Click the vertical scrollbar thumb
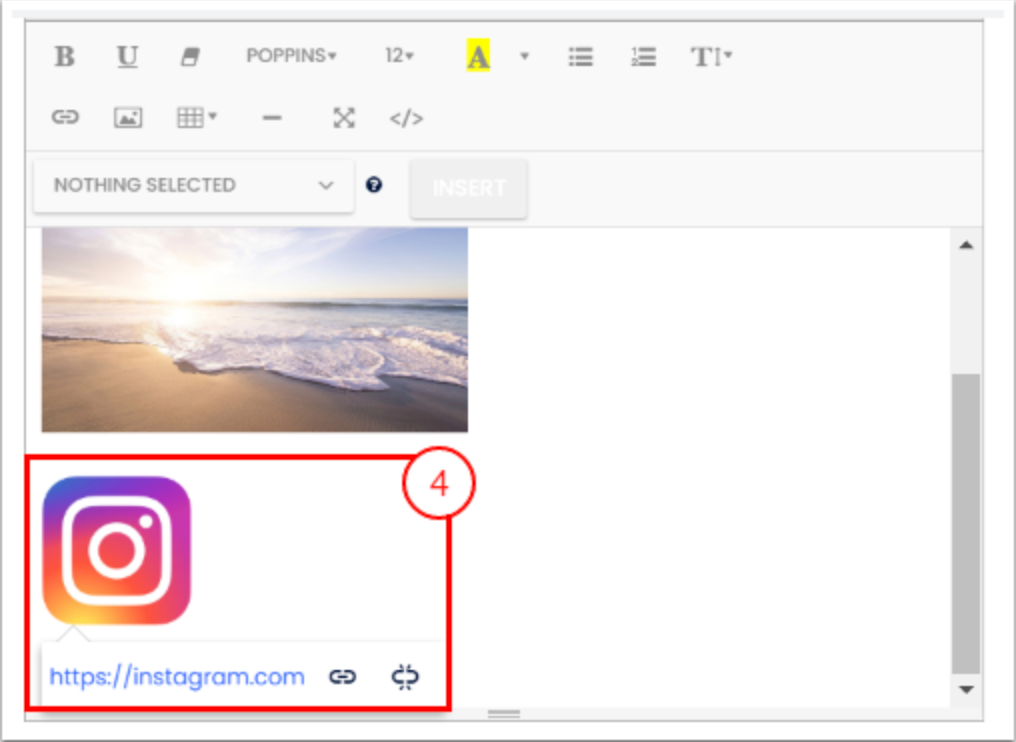 pyautogui.click(x=966, y=524)
